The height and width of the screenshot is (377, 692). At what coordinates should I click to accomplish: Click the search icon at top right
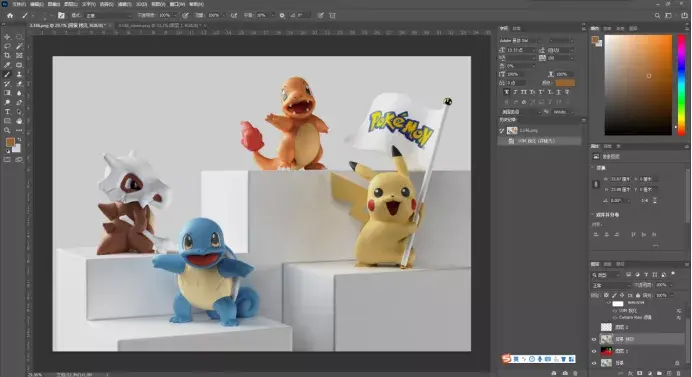pyautogui.click(x=657, y=15)
